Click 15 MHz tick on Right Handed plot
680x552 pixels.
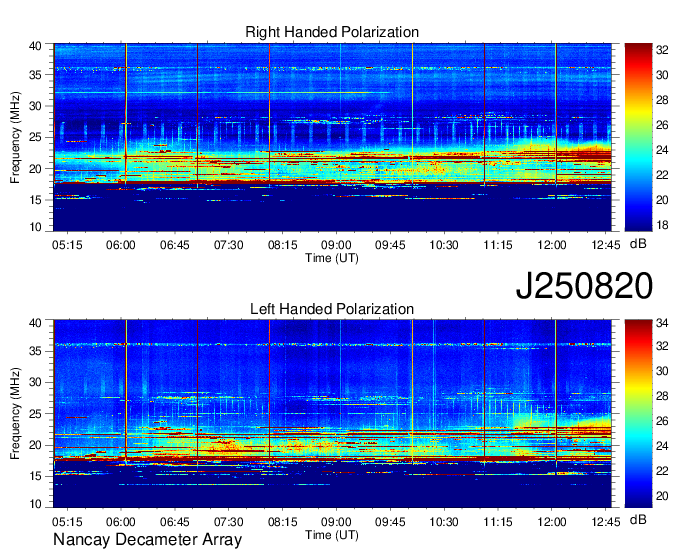click(35, 200)
